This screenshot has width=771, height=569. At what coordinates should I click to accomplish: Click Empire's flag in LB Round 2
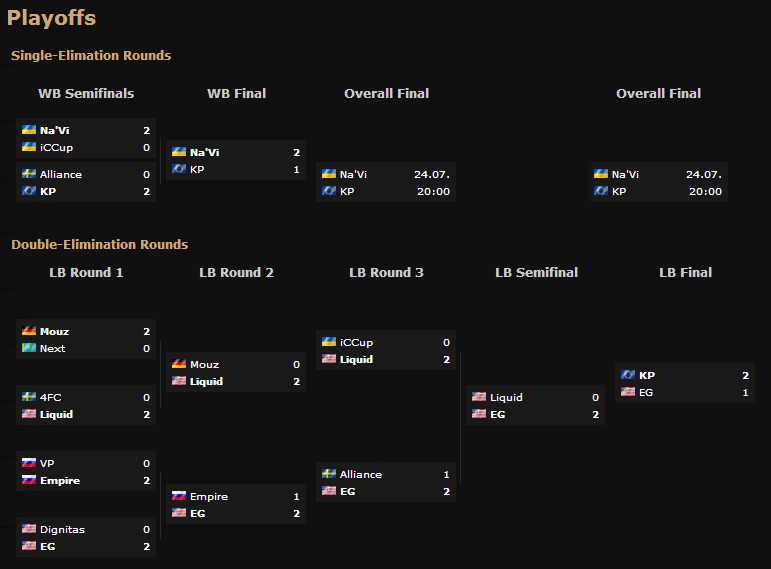tap(178, 496)
